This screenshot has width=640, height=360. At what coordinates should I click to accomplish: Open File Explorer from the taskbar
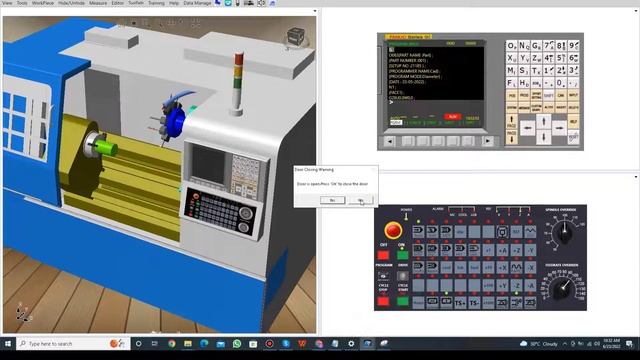(x=188, y=344)
